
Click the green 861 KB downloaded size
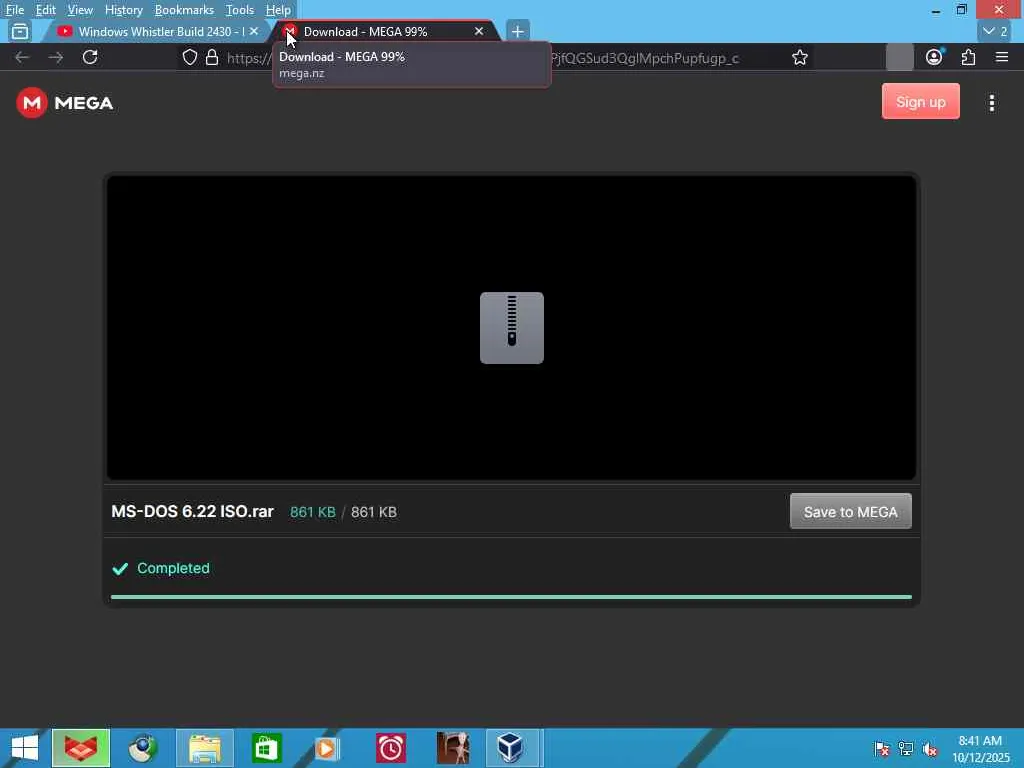313,512
